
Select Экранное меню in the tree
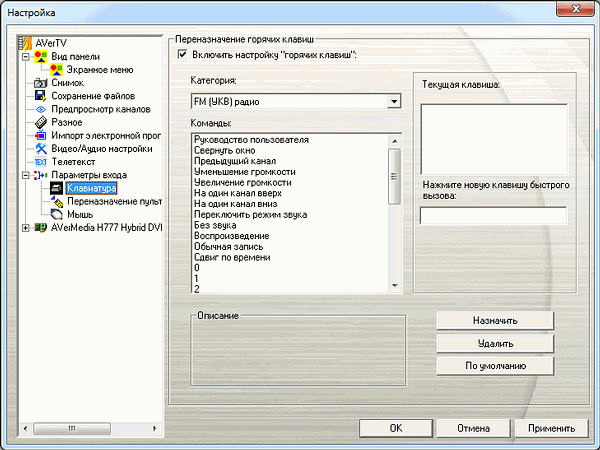pyautogui.click(x=100, y=70)
